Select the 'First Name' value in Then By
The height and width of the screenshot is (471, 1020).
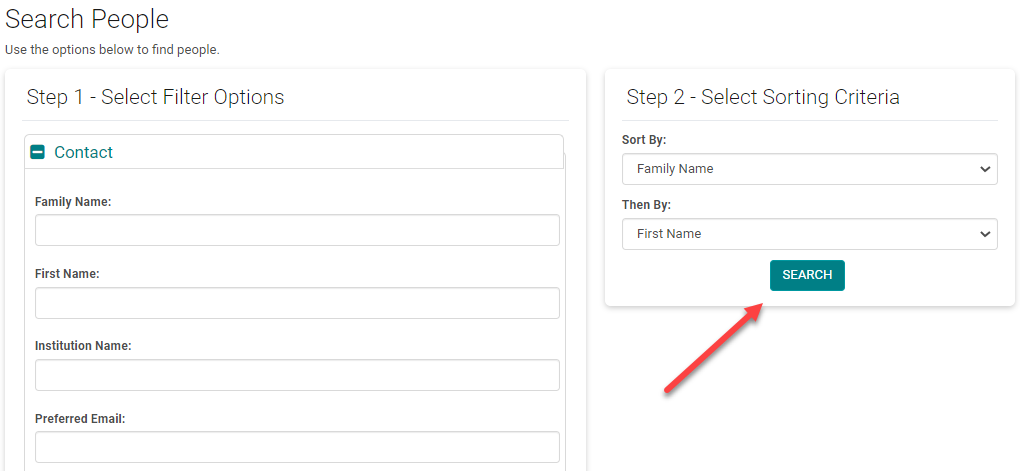[x=669, y=234]
